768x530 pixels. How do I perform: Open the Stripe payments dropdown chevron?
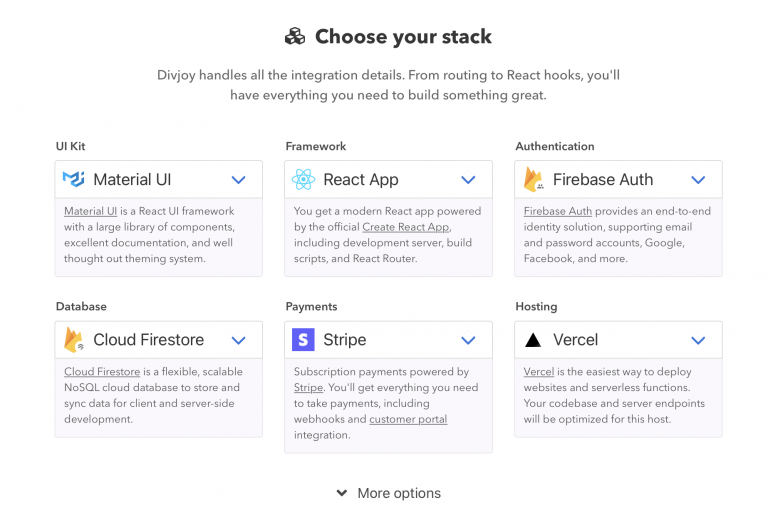pyautogui.click(x=468, y=340)
